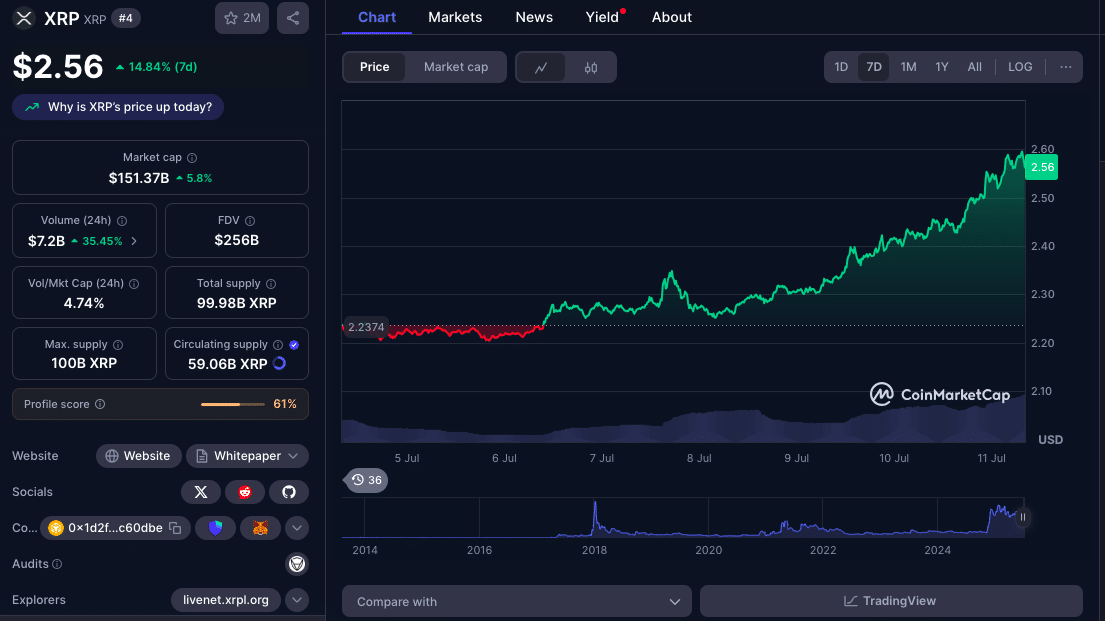Open the TradingView chart button

pos(891,601)
